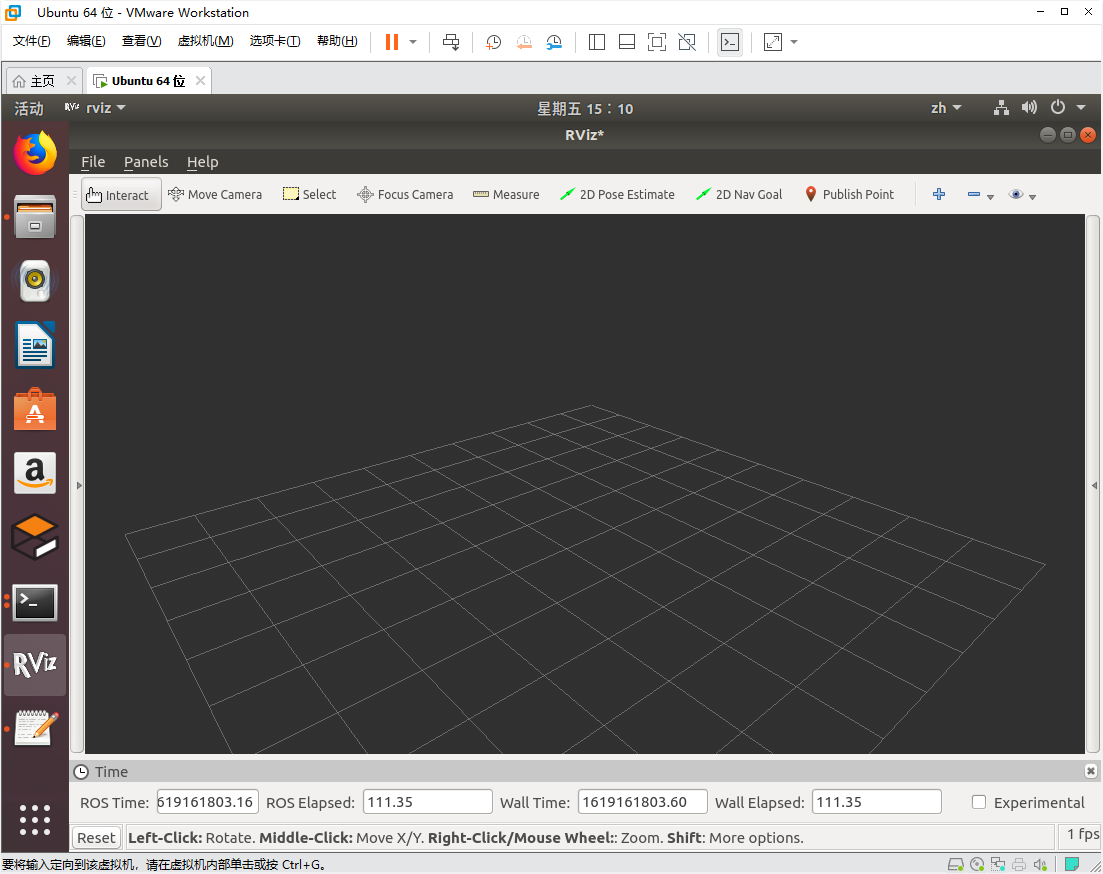Image resolution: width=1103 pixels, height=874 pixels.
Task: Click the VMware 帮助(H) menu
Action: [x=337, y=41]
